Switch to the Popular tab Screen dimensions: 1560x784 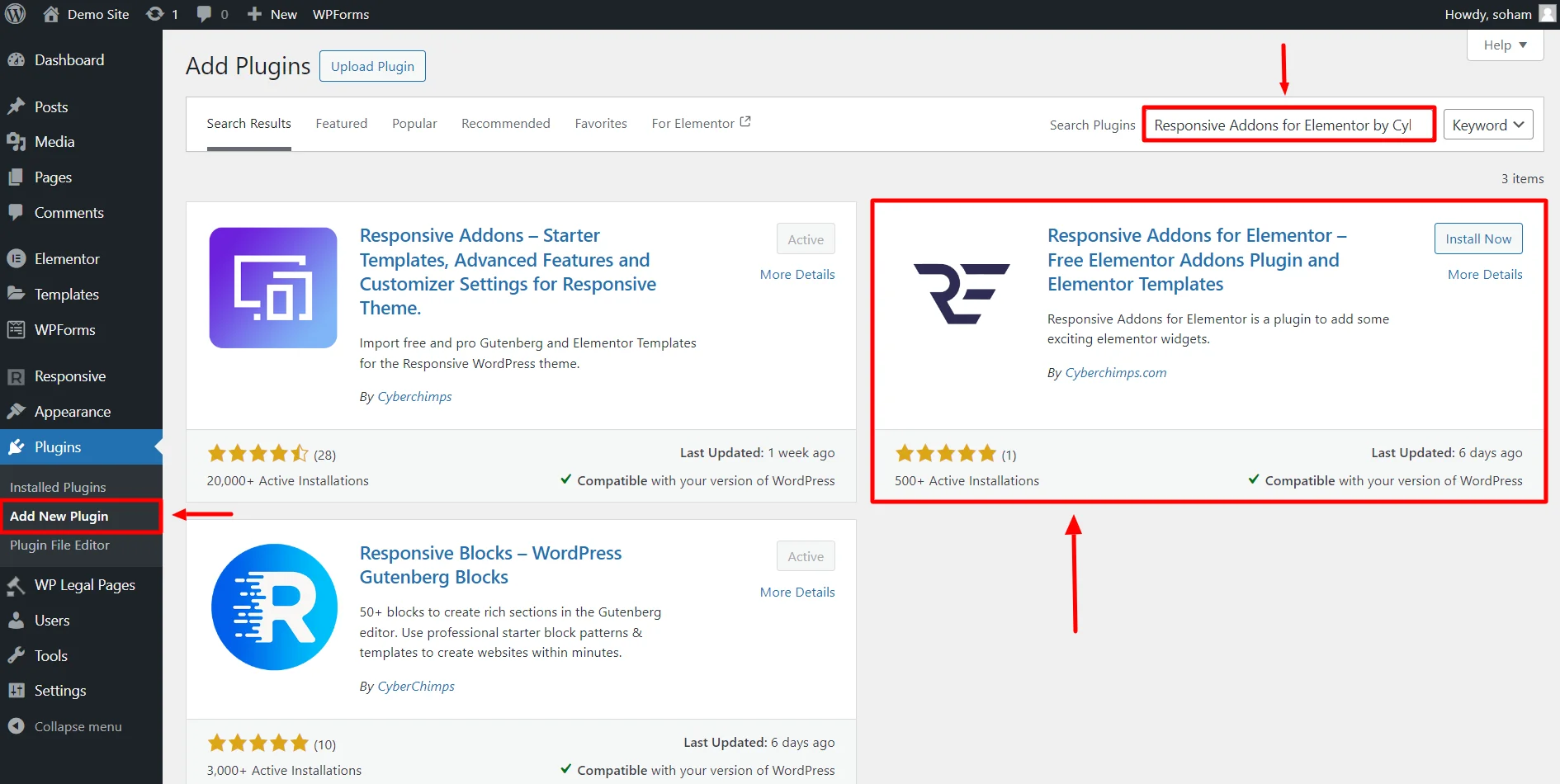pos(414,124)
